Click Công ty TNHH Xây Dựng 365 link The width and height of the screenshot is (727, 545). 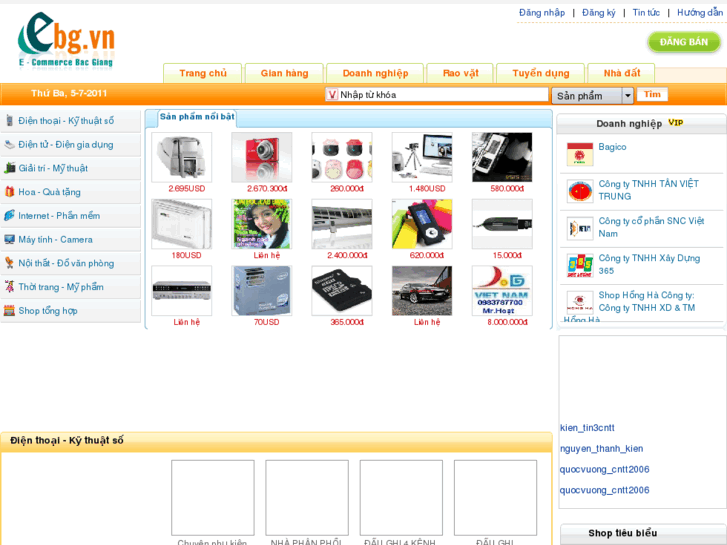649,264
